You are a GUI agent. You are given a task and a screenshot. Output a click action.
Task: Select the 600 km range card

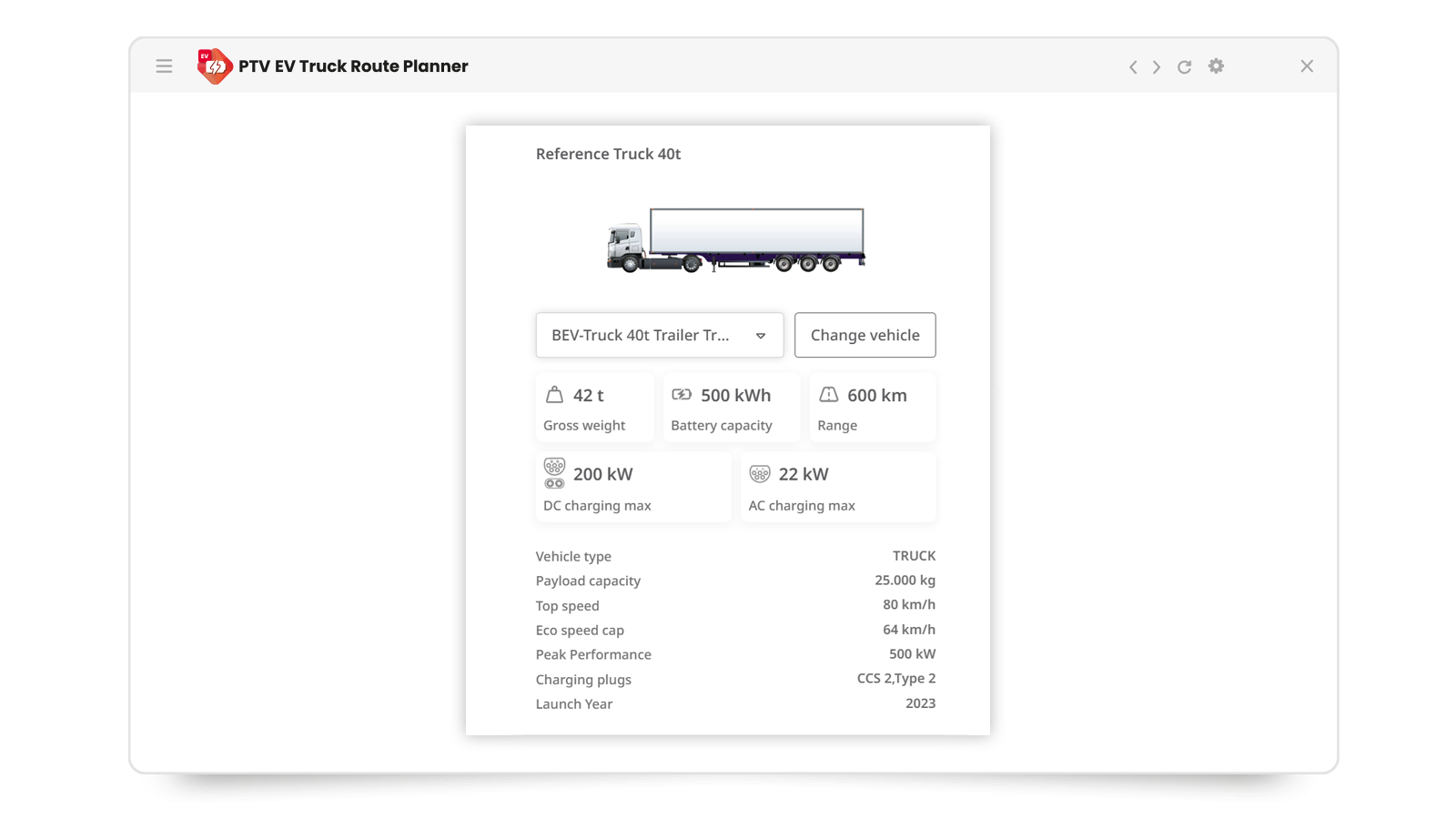point(872,409)
